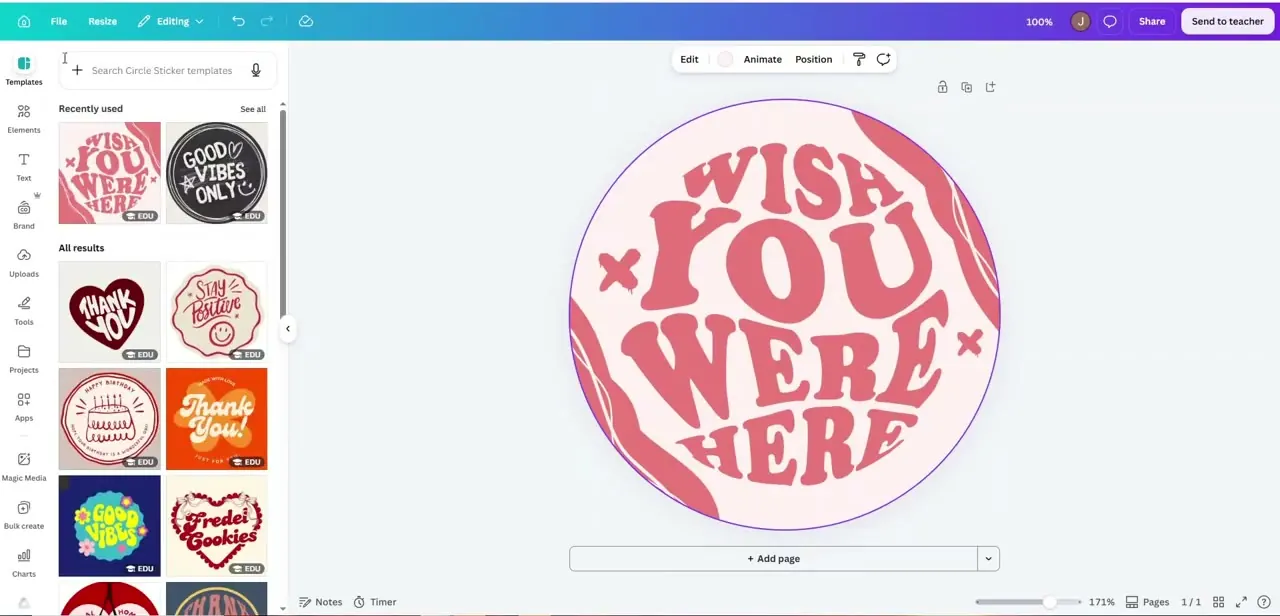Image resolution: width=1280 pixels, height=616 pixels.
Task: Select the copy style paint roller icon
Action: tap(859, 59)
